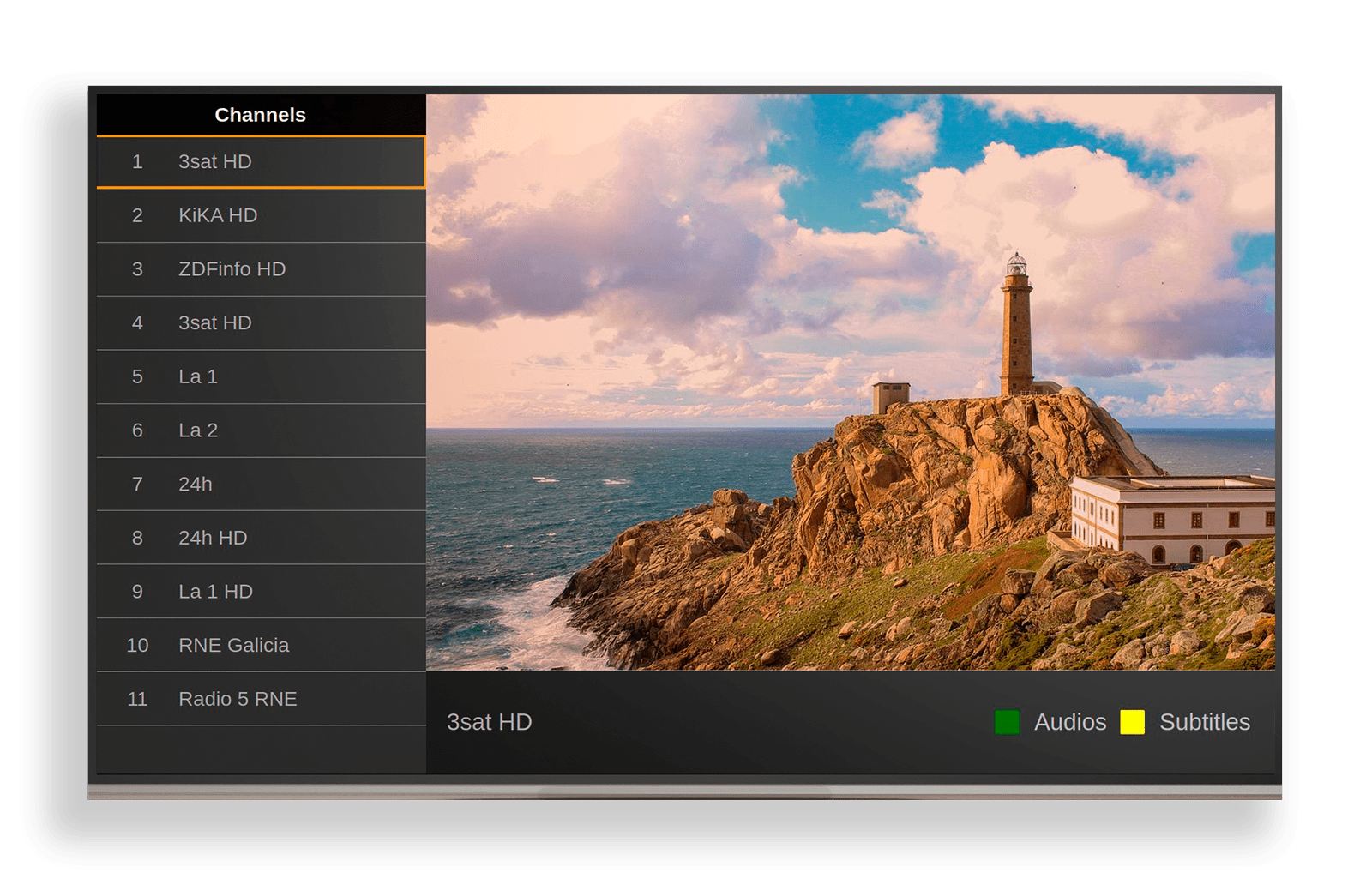The width and height of the screenshot is (1372, 885).
Task: Click the green Audios color key
Action: [1007, 722]
